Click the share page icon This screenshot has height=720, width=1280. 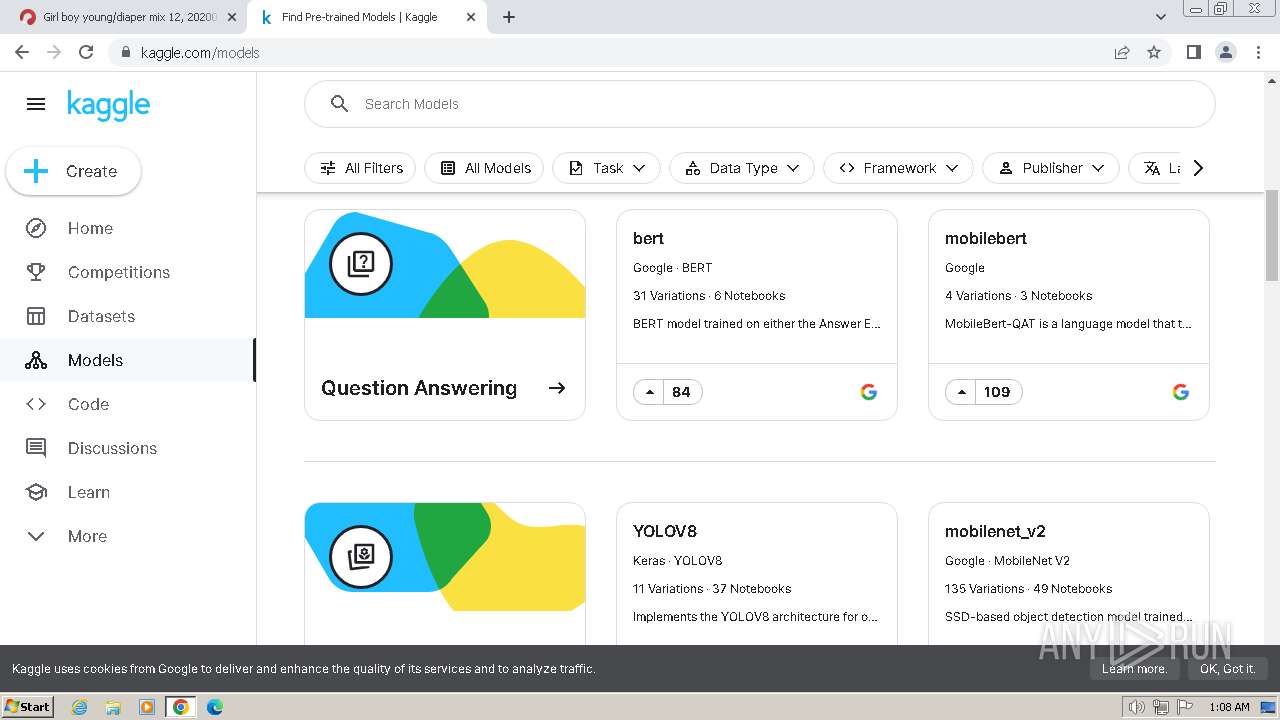tap(1122, 52)
